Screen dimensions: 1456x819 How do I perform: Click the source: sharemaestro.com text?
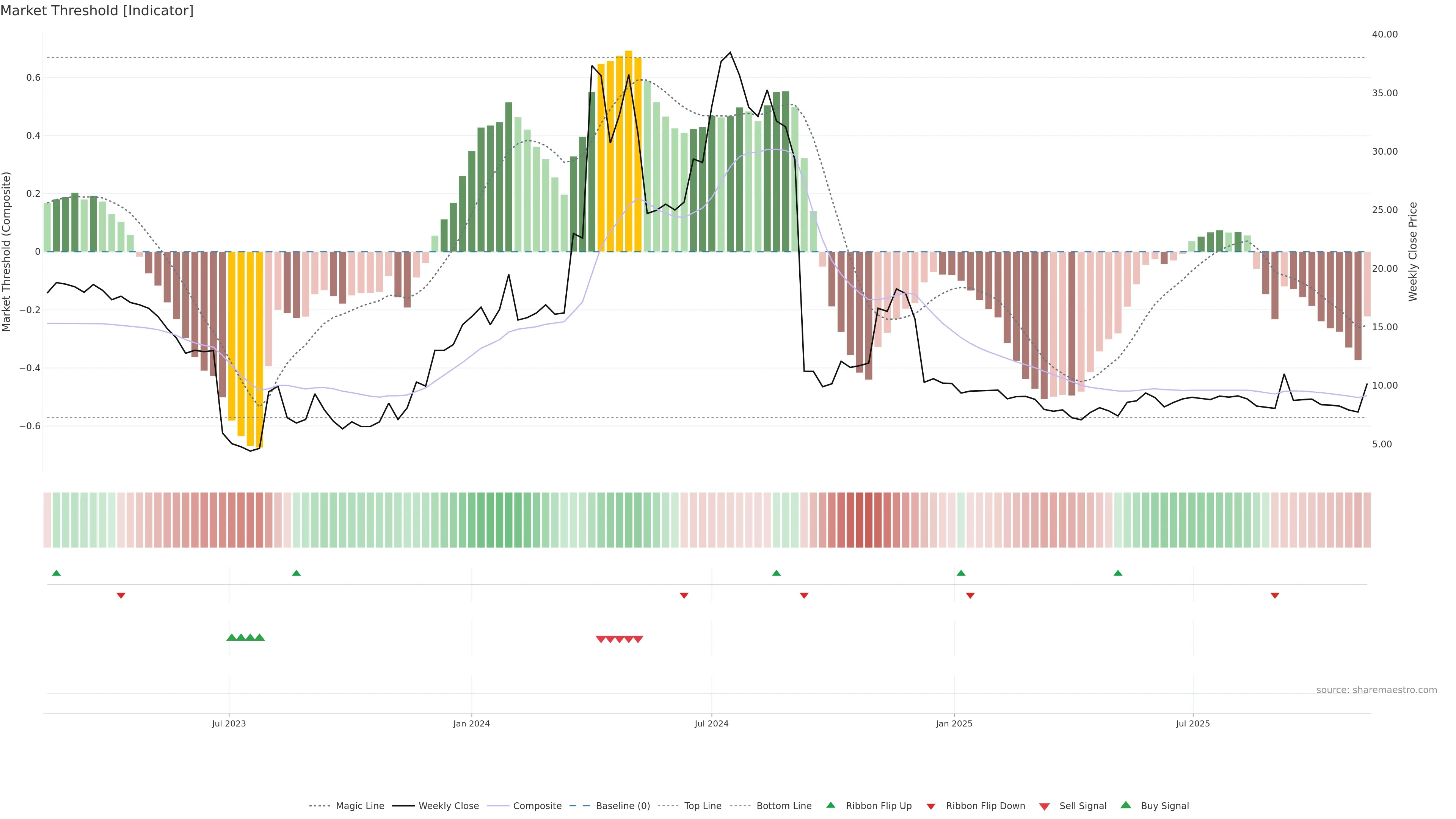[x=1376, y=690]
